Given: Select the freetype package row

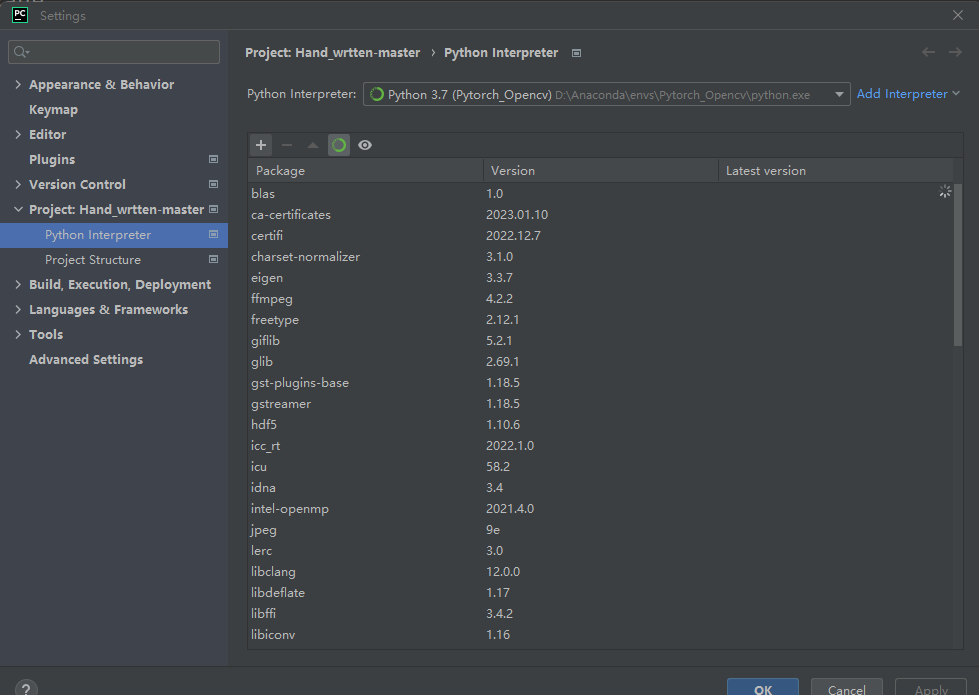Looking at the screenshot, I should point(600,320).
